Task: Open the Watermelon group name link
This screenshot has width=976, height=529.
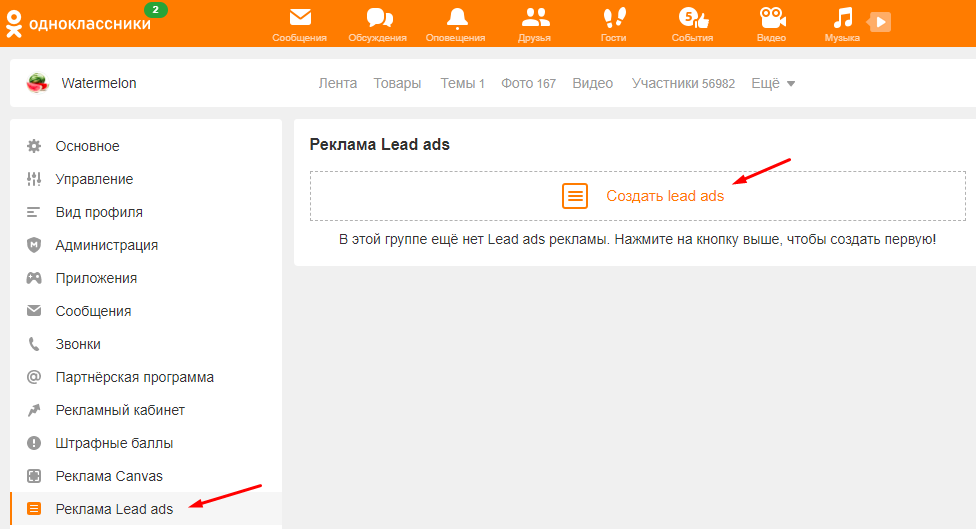Action: [99, 83]
